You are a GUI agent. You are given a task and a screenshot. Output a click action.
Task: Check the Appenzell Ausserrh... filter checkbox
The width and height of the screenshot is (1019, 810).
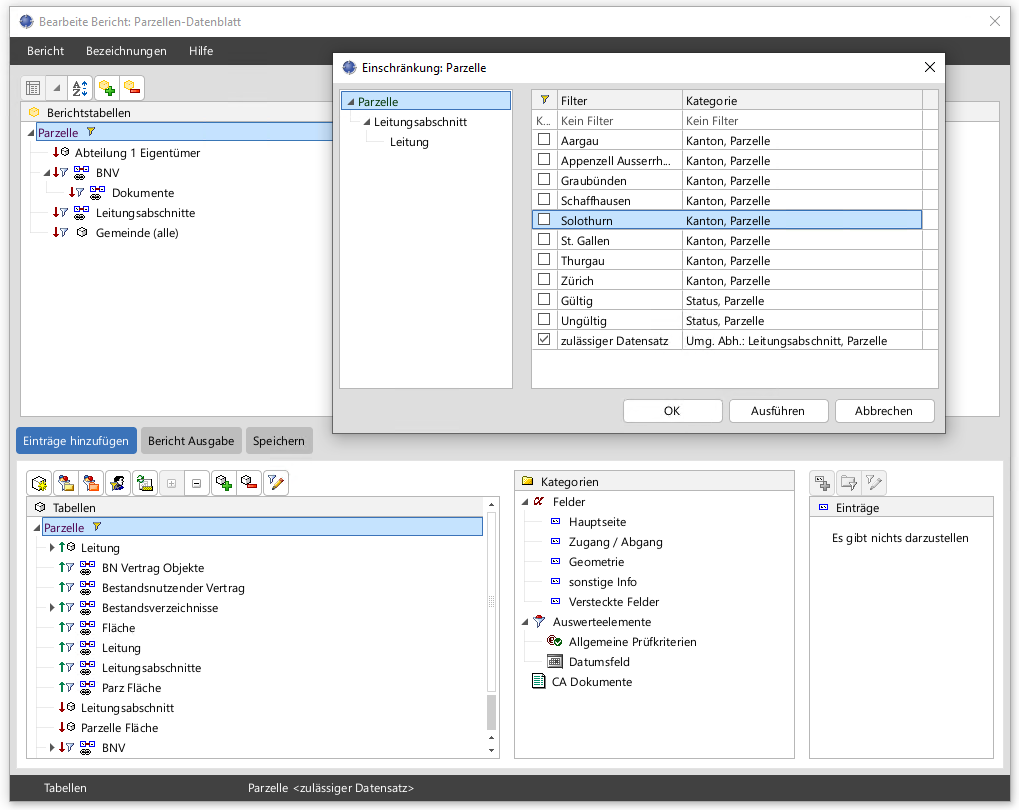[x=544, y=159]
